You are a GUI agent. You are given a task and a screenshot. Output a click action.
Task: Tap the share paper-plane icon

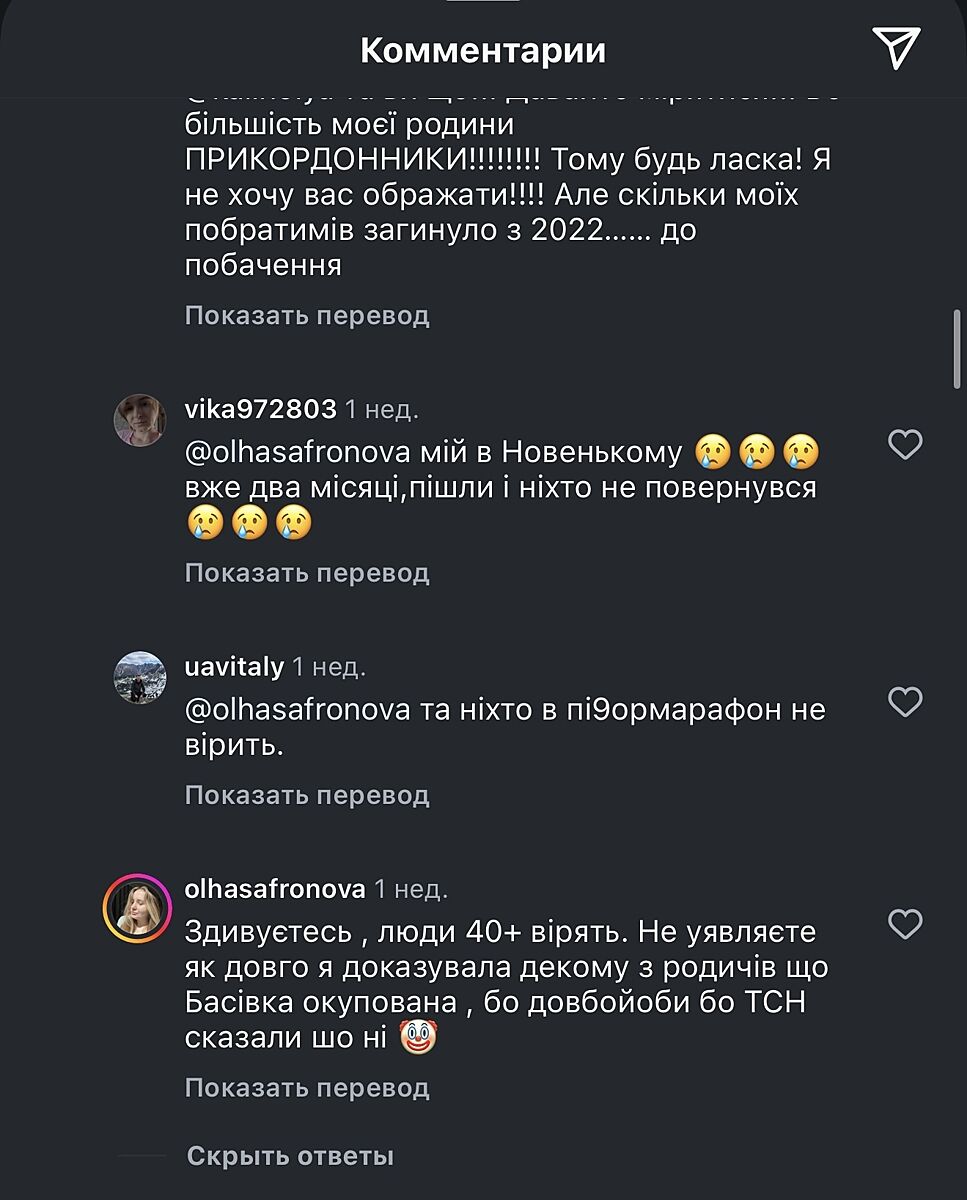click(895, 49)
